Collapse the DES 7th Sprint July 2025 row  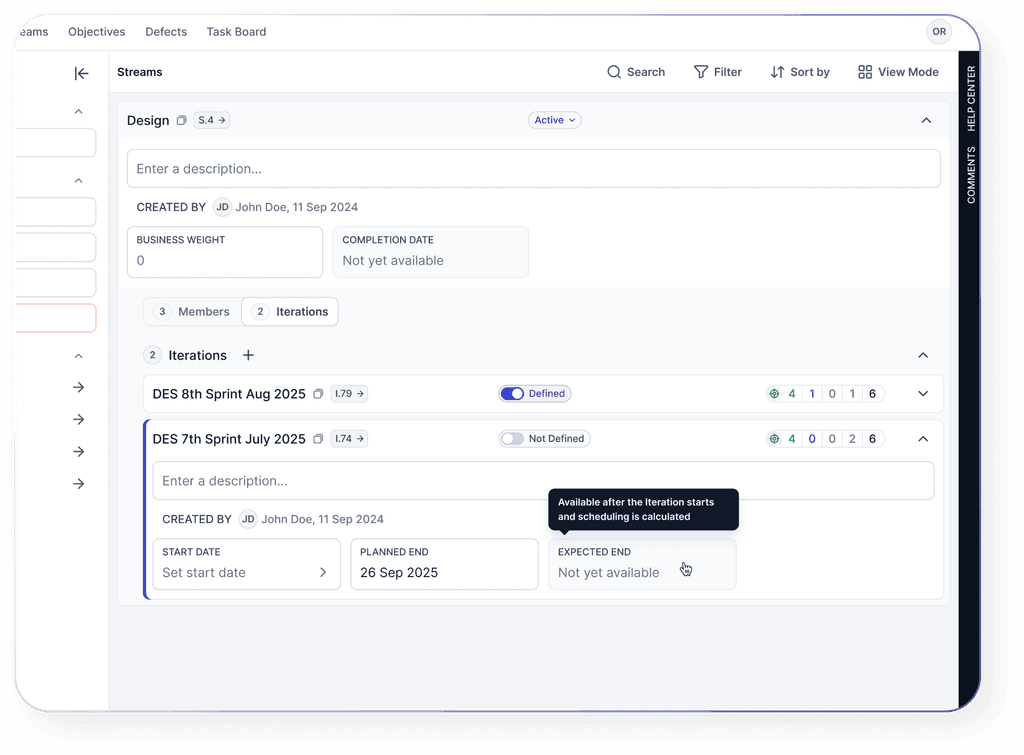(x=923, y=439)
